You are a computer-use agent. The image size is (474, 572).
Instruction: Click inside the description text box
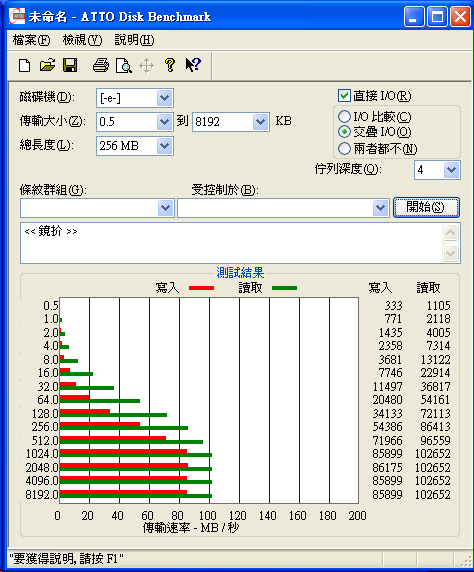point(231,243)
